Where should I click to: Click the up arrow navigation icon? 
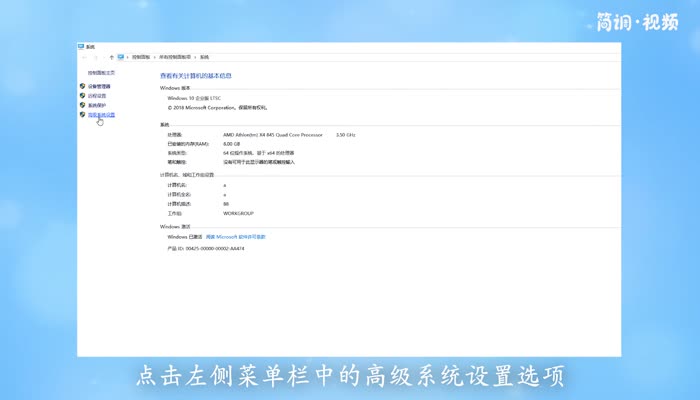pyautogui.click(x=111, y=58)
